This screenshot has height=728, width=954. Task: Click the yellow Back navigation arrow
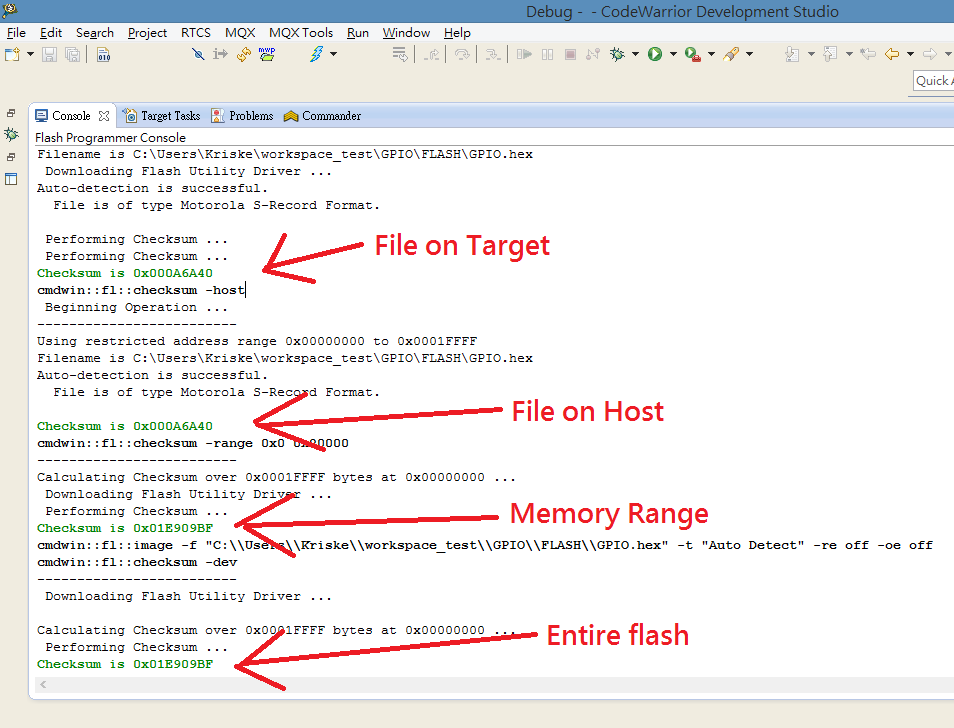coord(892,54)
